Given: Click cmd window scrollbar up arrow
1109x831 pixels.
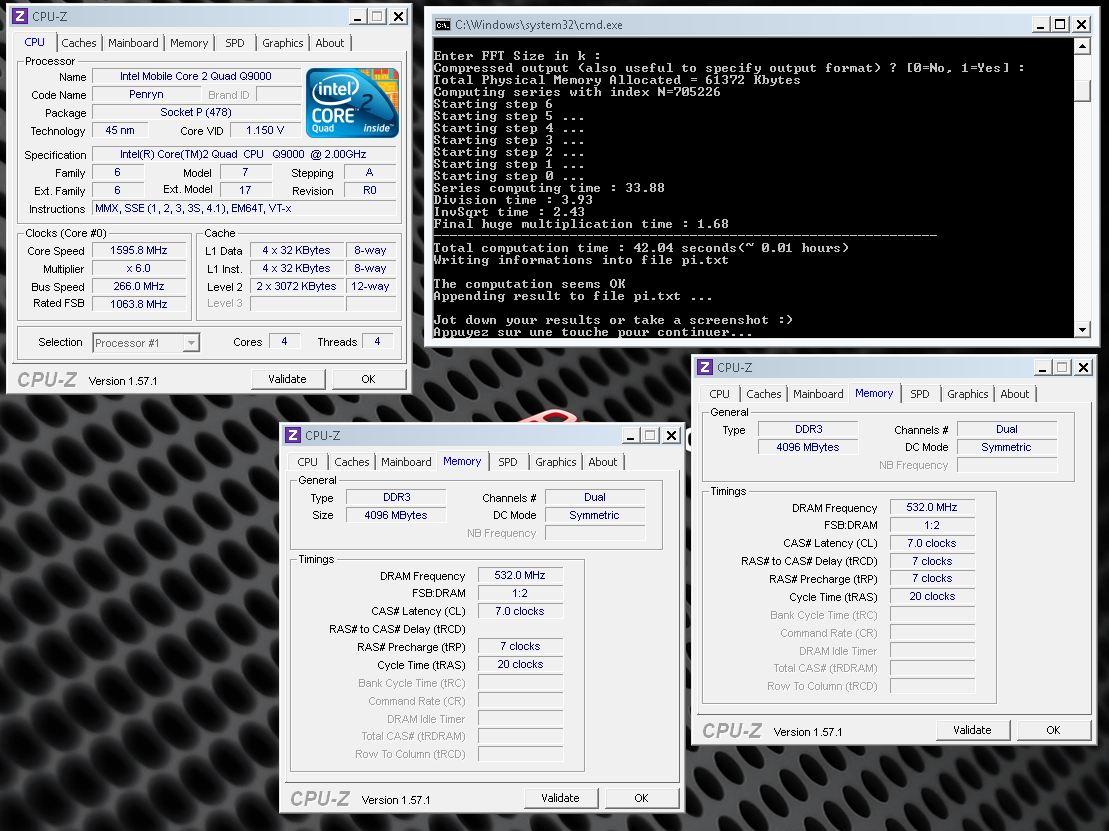Looking at the screenshot, I should (1081, 46).
